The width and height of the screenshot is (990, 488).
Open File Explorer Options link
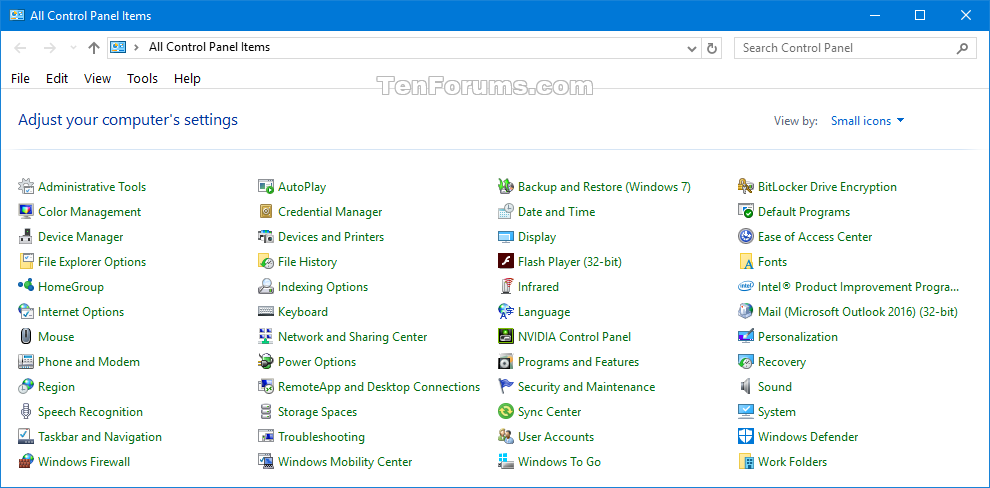click(92, 261)
